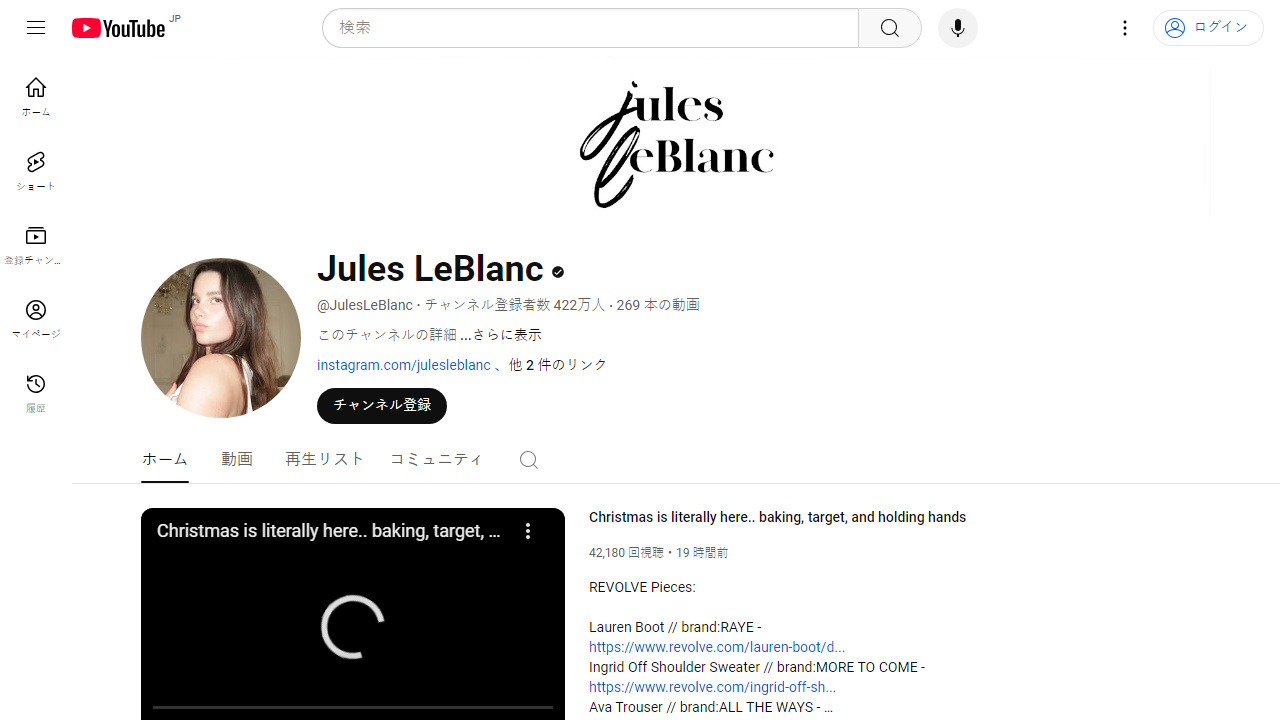Open the top settings three-dot menu

[1125, 28]
